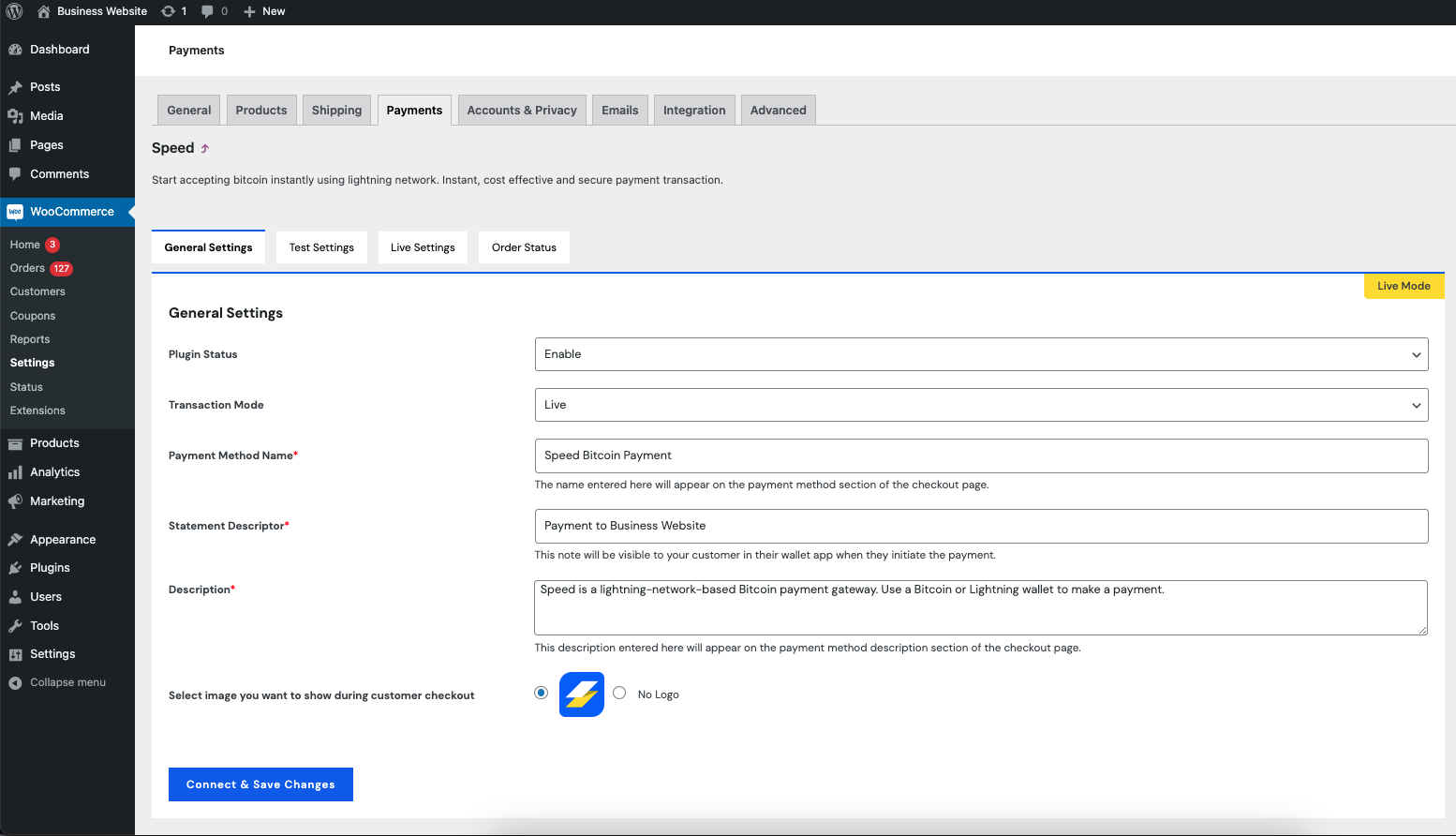
Task: Click the Posts pin icon
Action: click(15, 87)
